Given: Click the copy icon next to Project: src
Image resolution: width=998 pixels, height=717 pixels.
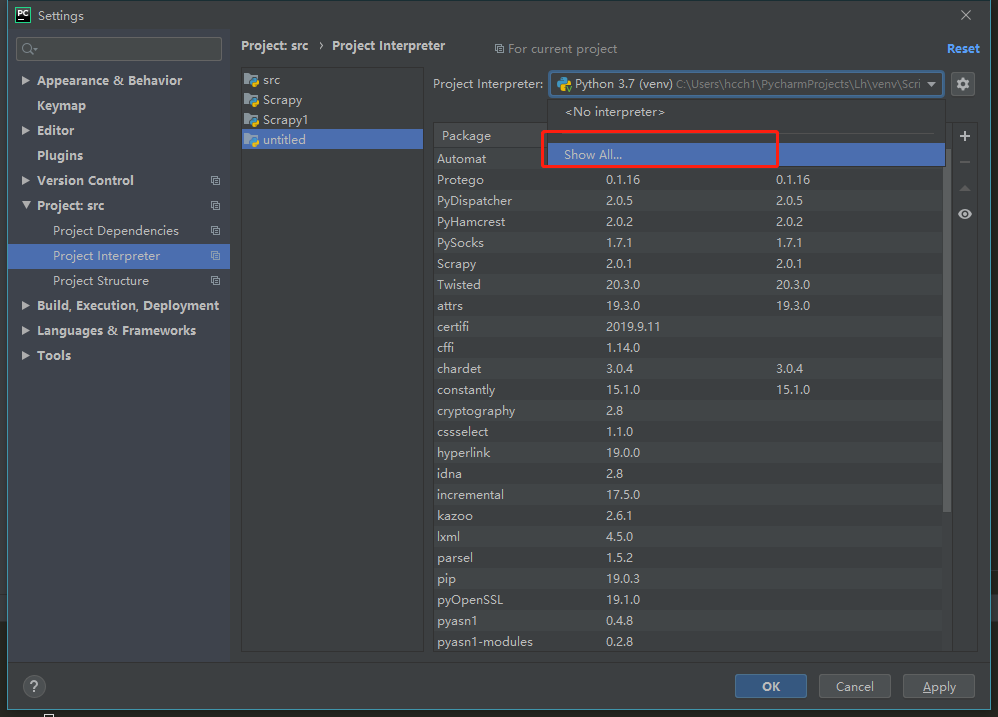Looking at the screenshot, I should tap(216, 205).
